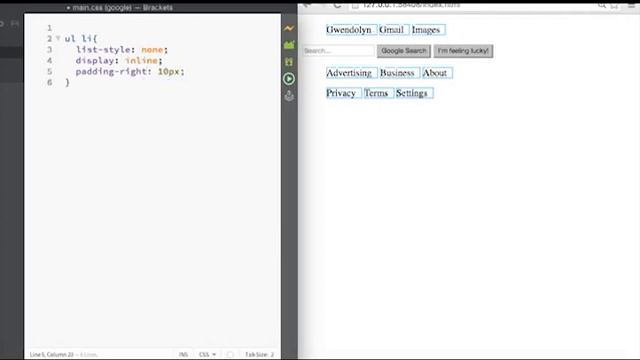The height and width of the screenshot is (360, 640).
Task: Click the gray bottom icon in Brackets toolbar
Action: click(289, 96)
